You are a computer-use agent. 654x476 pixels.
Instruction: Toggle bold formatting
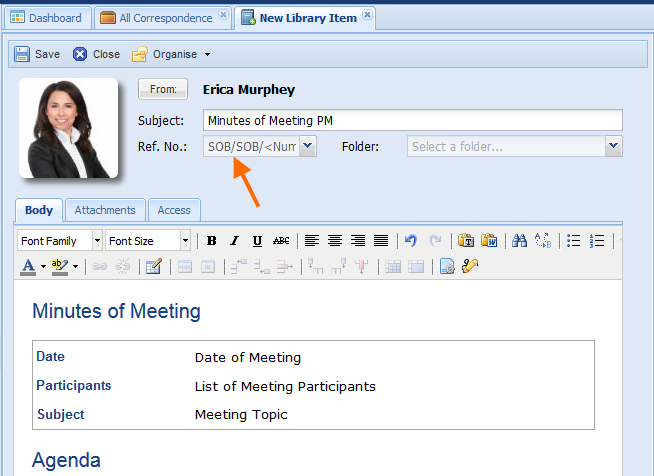211,241
